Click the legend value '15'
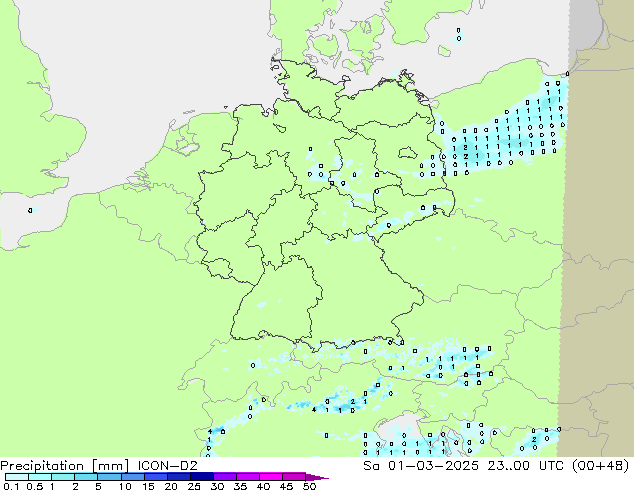This screenshot has height=490, width=634. click(x=148, y=486)
